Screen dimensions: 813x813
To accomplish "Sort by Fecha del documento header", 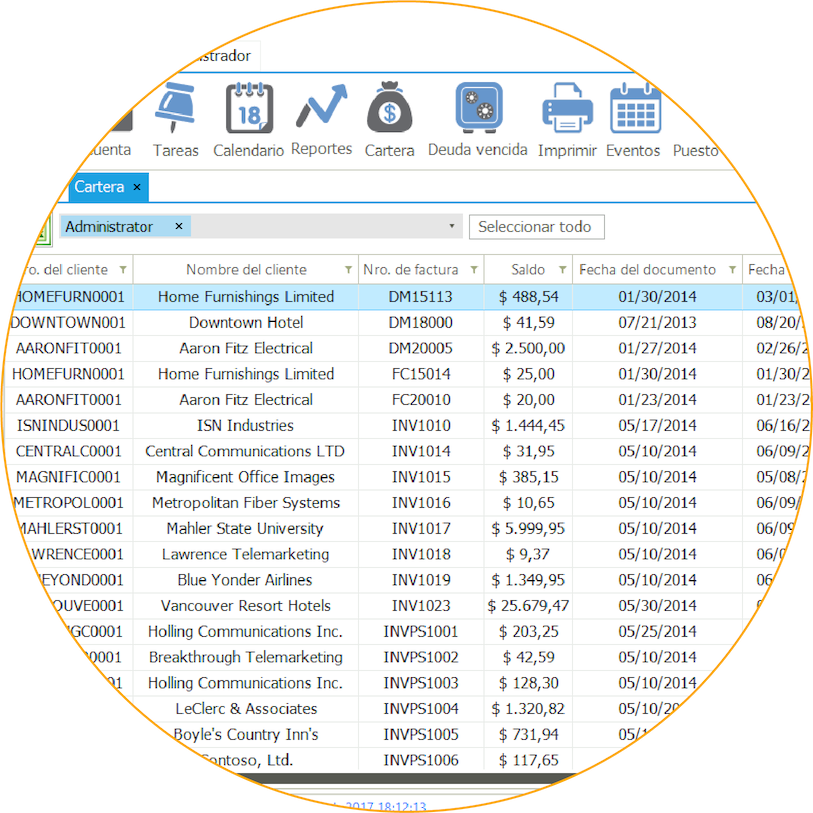I will pyautogui.click(x=647, y=270).
